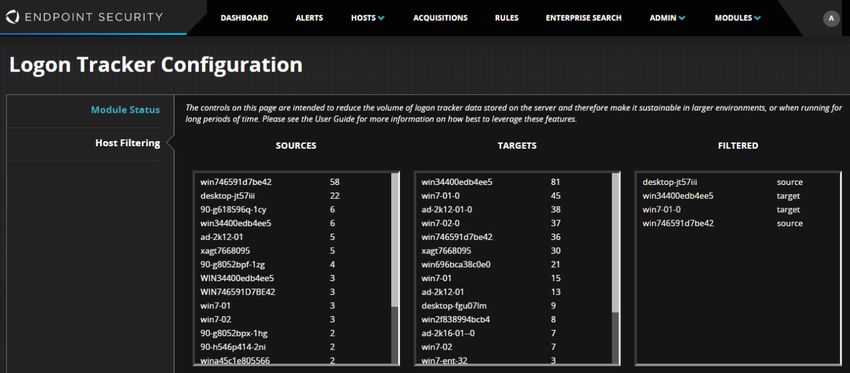Image resolution: width=850 pixels, height=373 pixels.
Task: Switch to the Module Status tab
Action: click(x=125, y=110)
